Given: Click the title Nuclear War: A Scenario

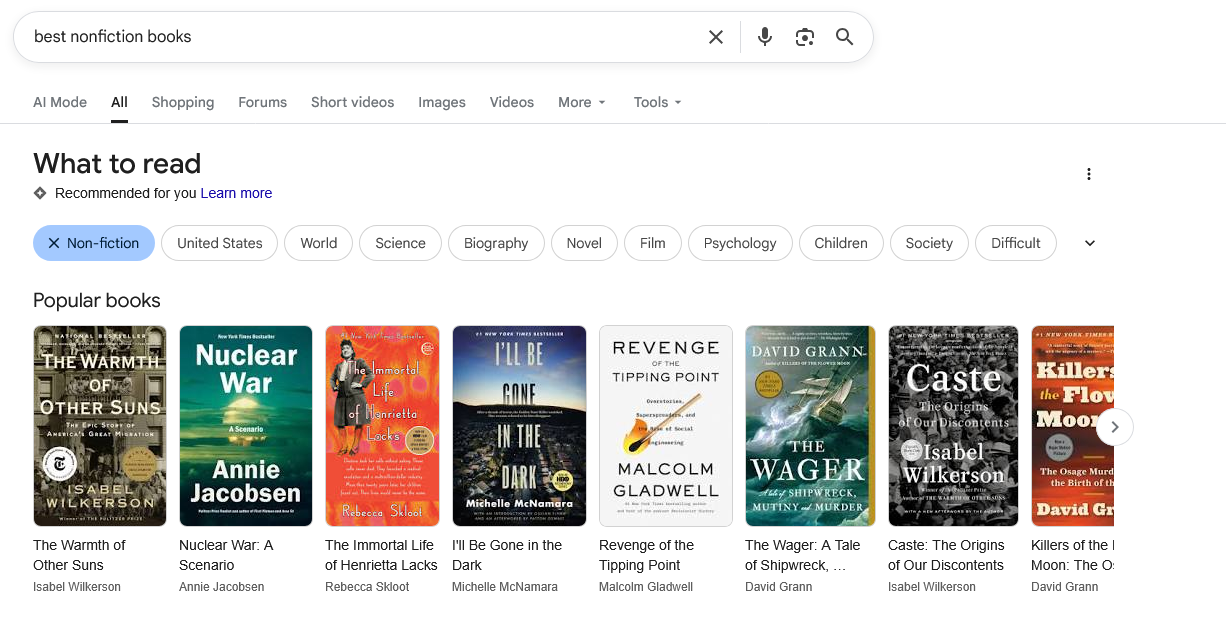Looking at the screenshot, I should point(226,555).
